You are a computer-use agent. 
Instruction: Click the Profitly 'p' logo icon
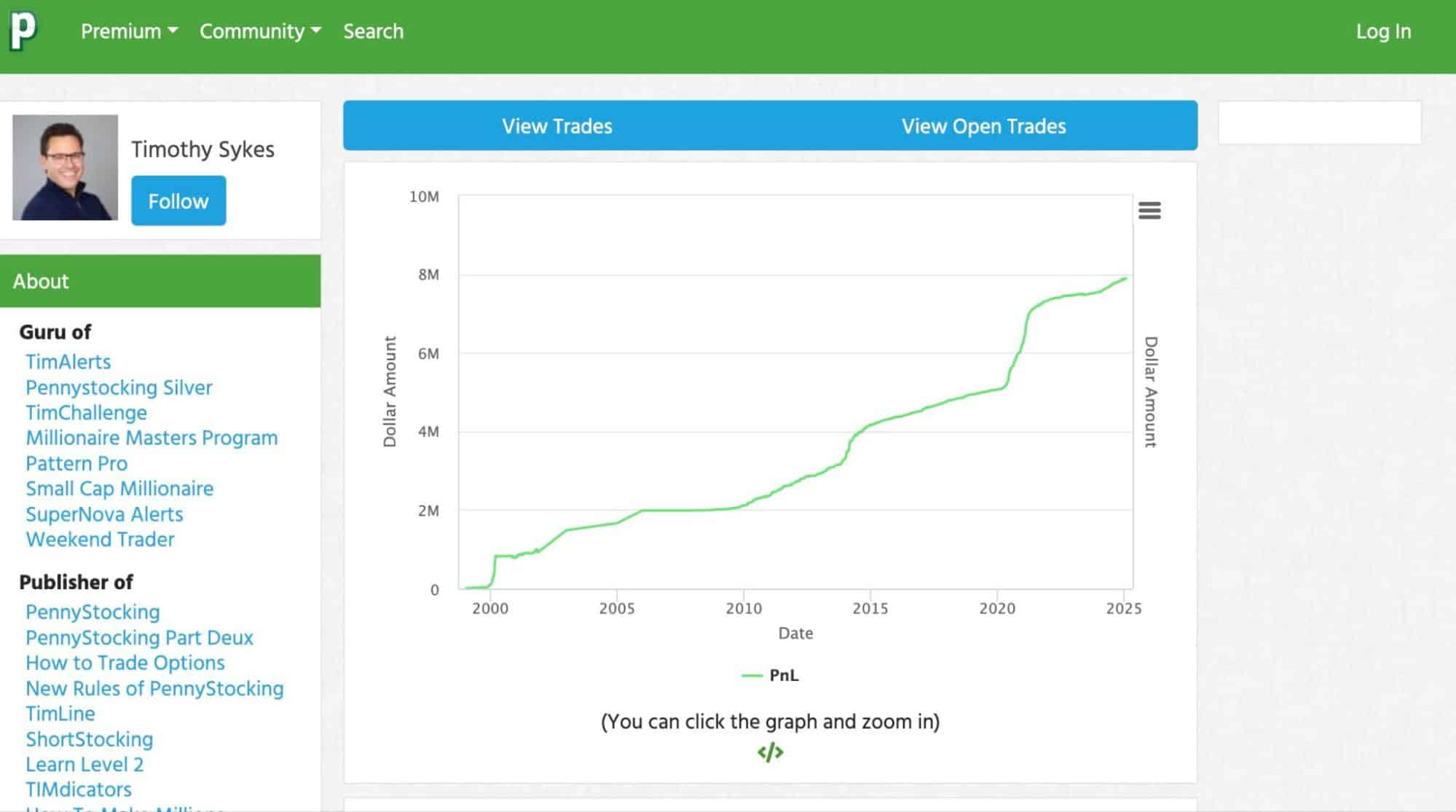[x=23, y=31]
